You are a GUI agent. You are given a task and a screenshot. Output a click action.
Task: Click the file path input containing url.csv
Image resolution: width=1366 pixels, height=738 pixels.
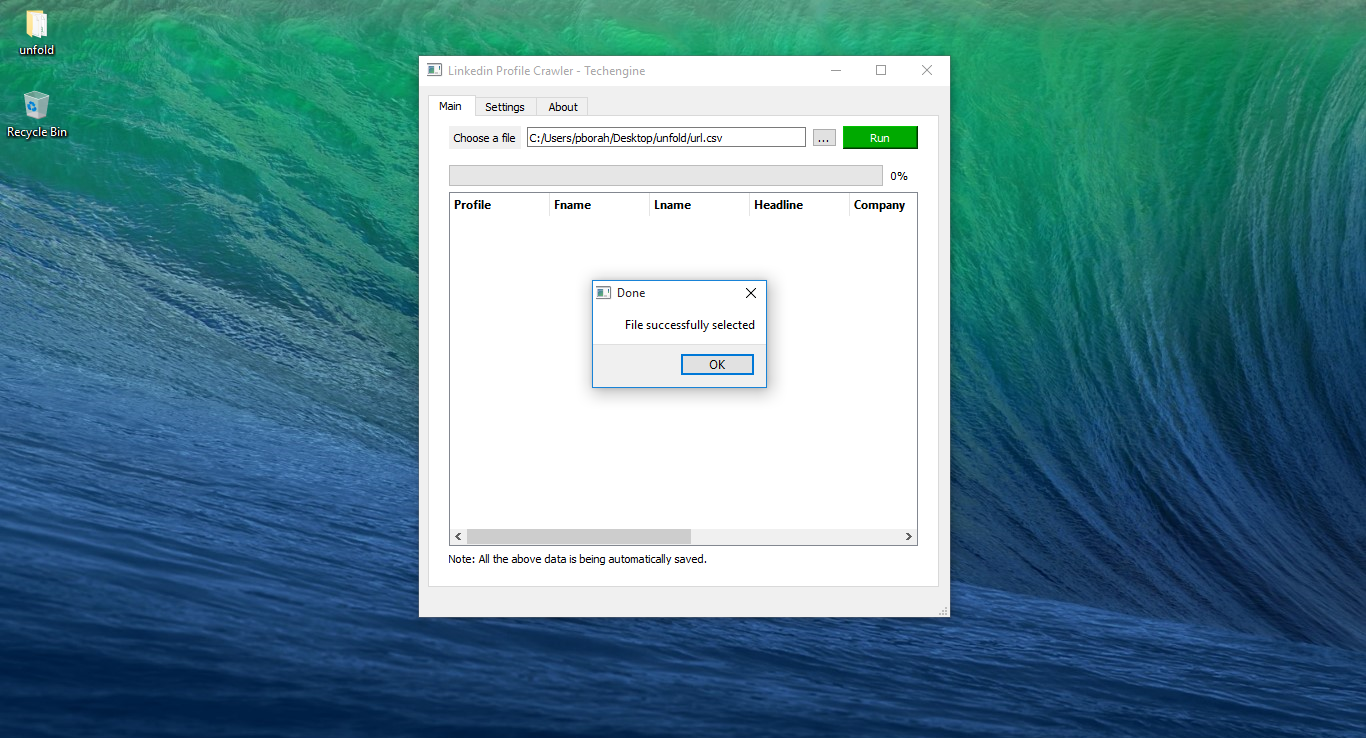click(665, 138)
